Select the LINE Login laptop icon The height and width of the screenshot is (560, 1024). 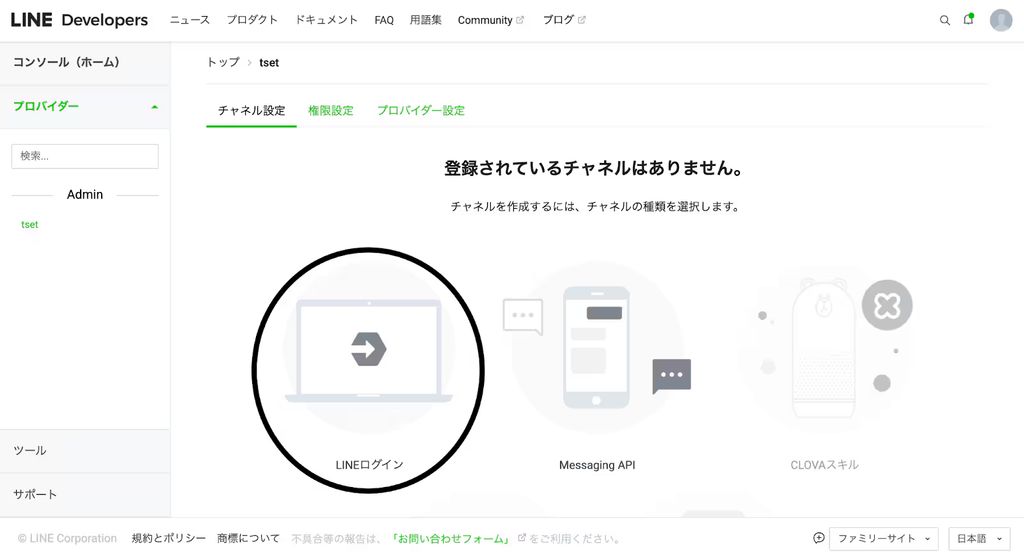368,350
